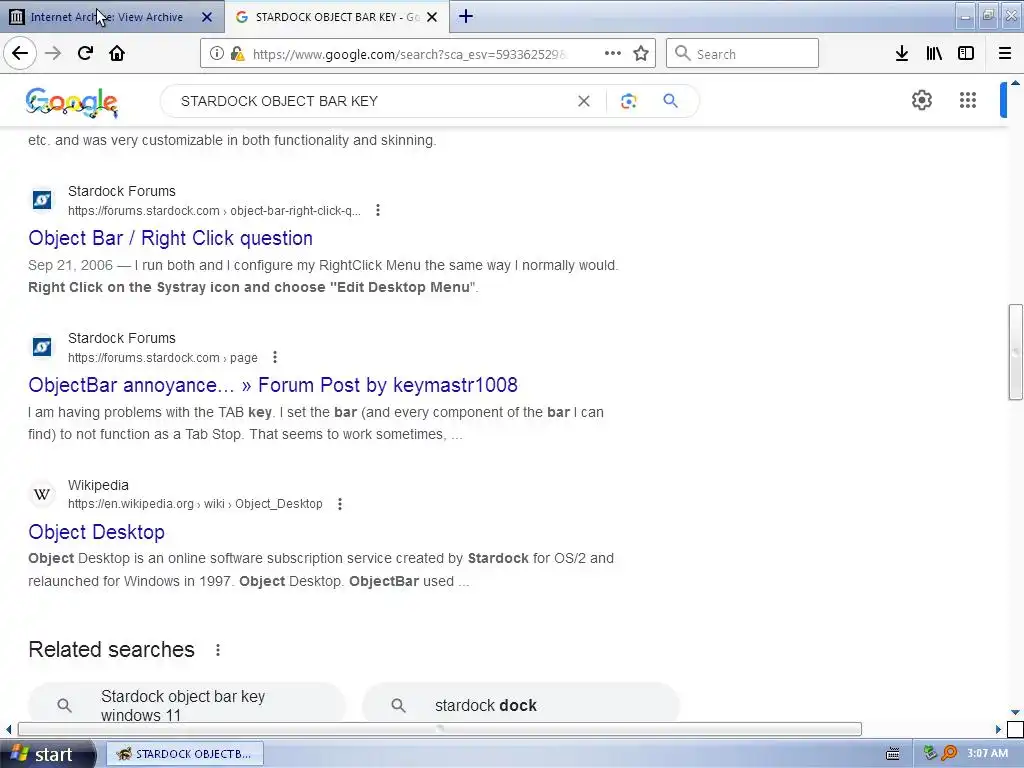The width and height of the screenshot is (1024, 768).
Task: Click the forward navigation arrow
Action: pos(53,53)
